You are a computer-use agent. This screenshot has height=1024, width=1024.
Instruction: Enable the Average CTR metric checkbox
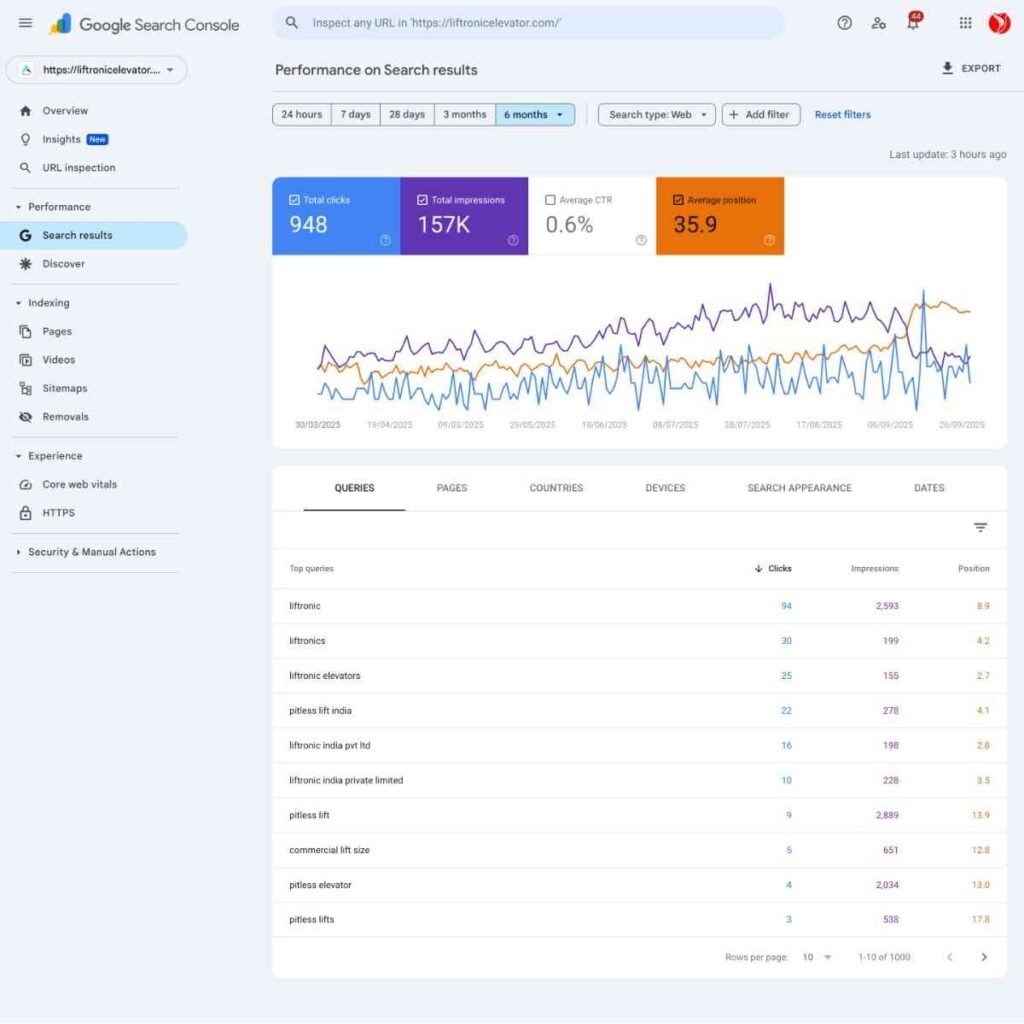click(550, 200)
